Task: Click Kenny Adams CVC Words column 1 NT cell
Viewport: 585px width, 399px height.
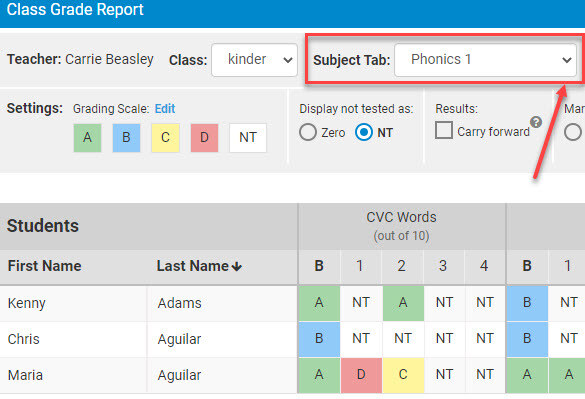Action: (361, 303)
